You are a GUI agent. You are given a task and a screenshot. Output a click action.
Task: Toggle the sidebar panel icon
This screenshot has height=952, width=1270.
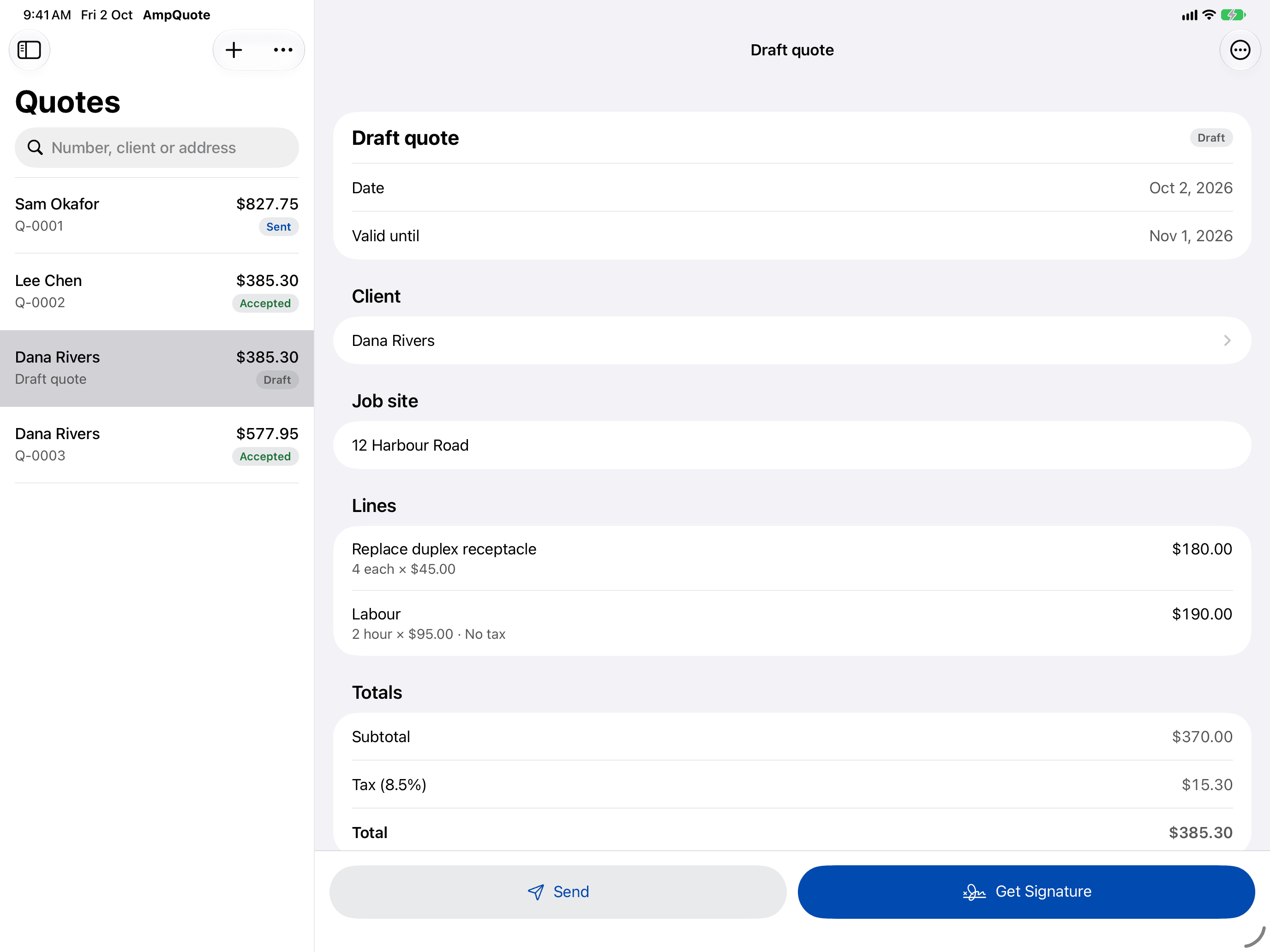[29, 50]
